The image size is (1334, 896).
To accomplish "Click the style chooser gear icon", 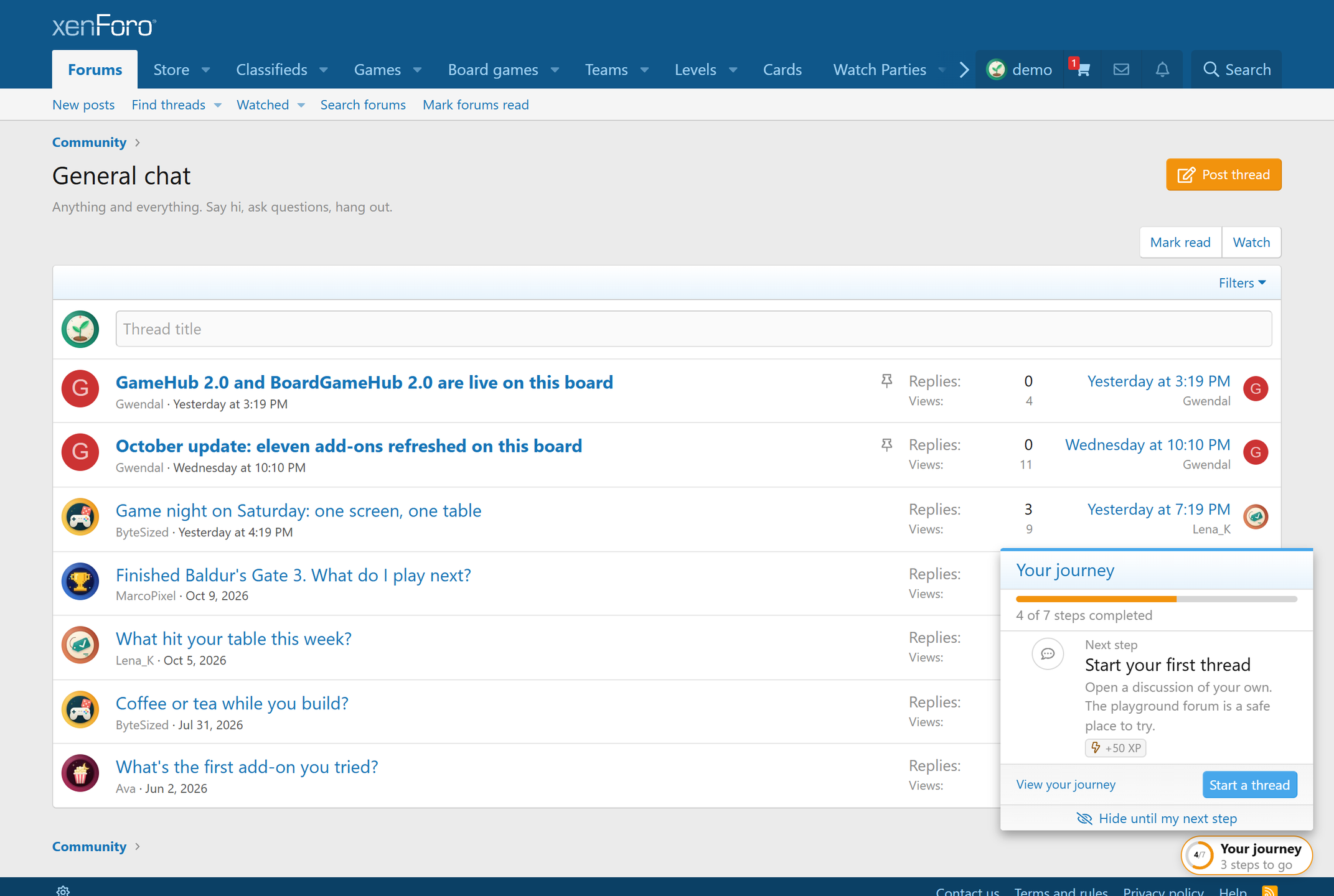I will pyautogui.click(x=63, y=890).
